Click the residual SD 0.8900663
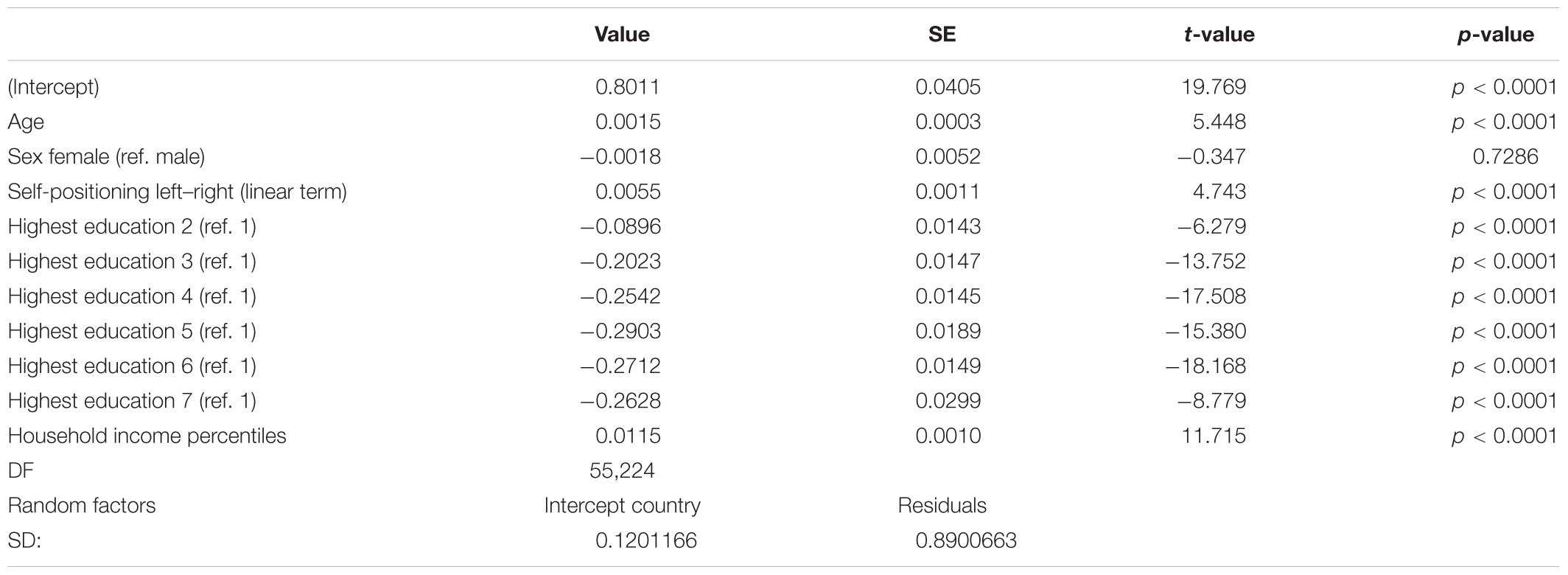Image resolution: width=1568 pixels, height=575 pixels. click(x=966, y=540)
